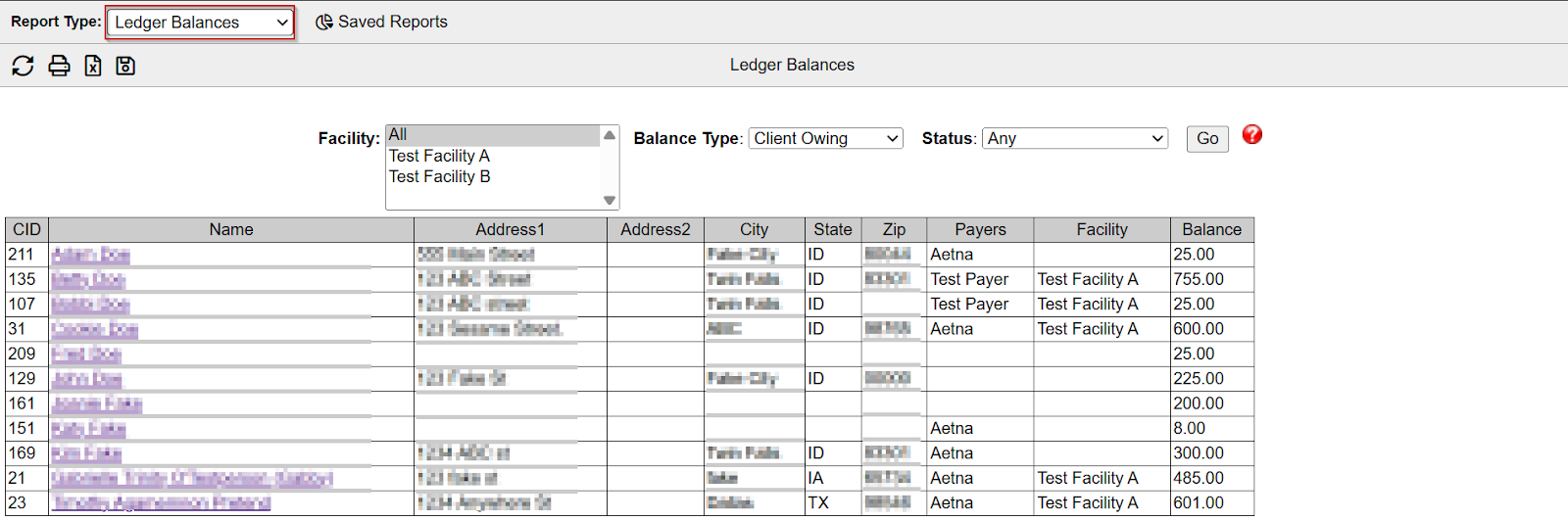Click the red help question icon
This screenshot has width=1568, height=521.
1251,135
